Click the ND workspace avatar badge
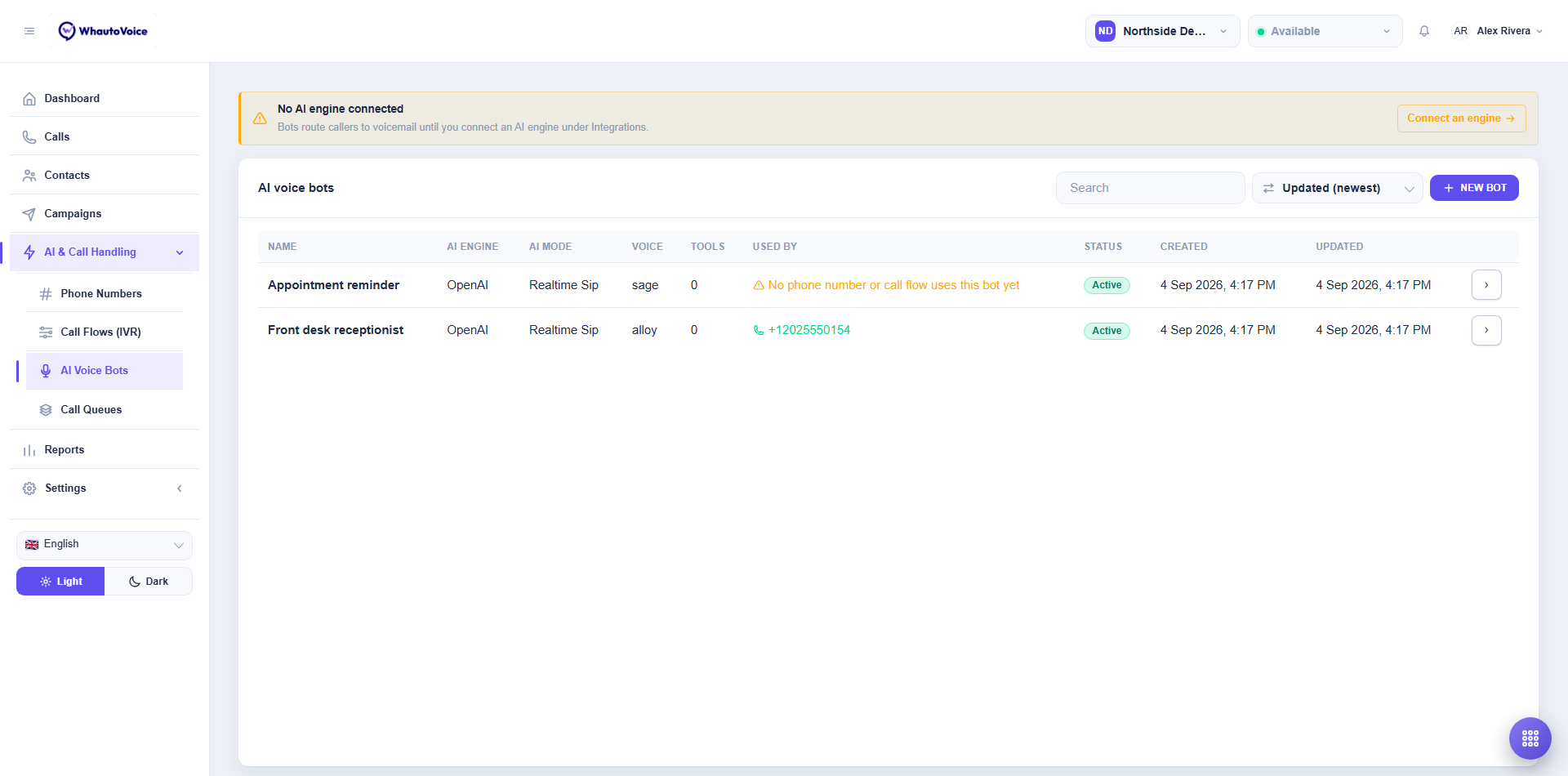 point(1105,31)
